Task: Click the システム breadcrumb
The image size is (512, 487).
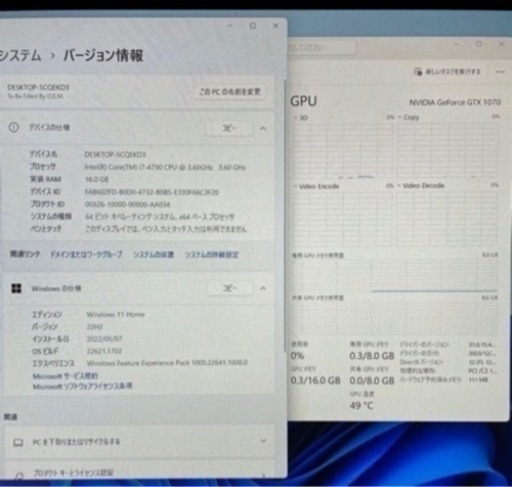Action: click(x=20, y=55)
